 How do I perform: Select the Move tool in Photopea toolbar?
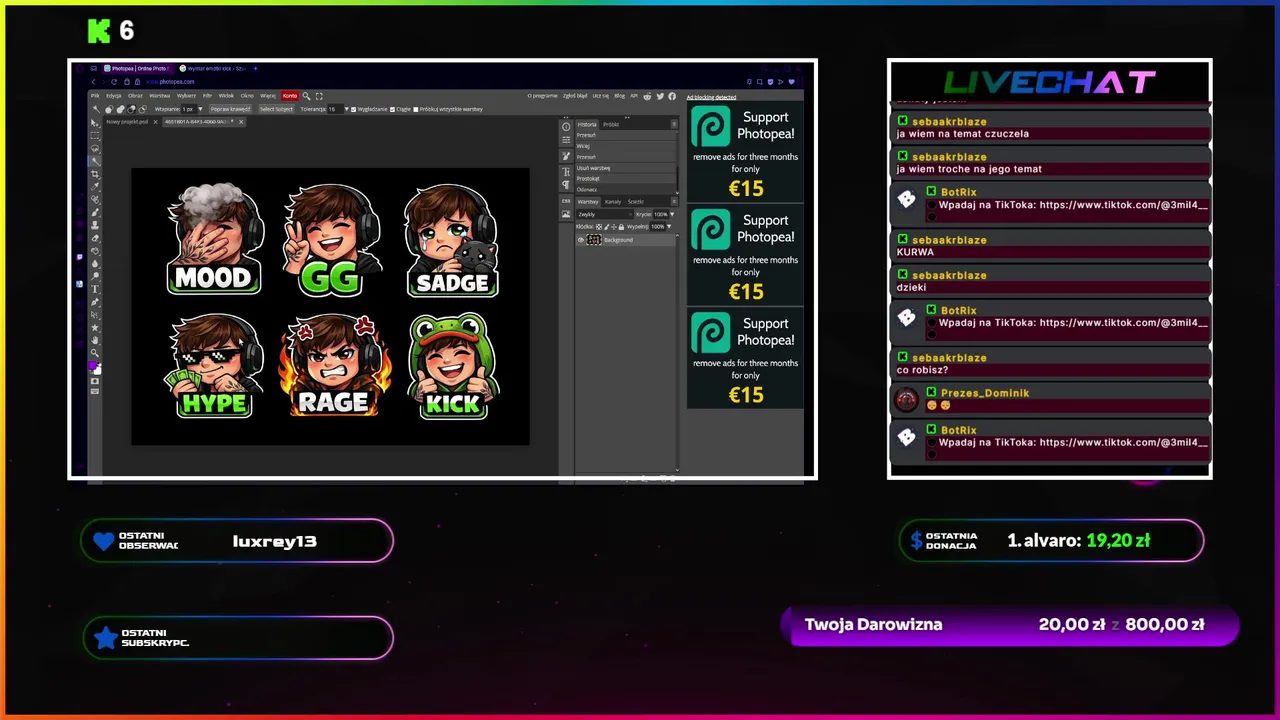[x=95, y=123]
